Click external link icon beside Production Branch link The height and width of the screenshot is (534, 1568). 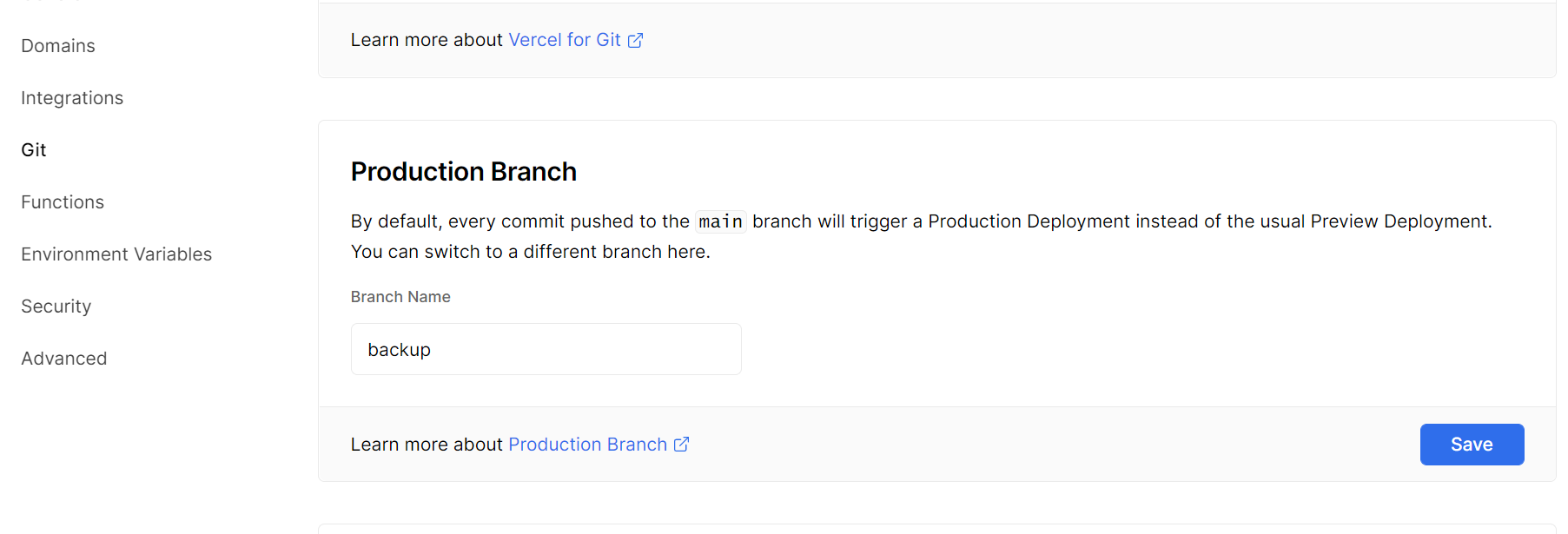click(682, 445)
